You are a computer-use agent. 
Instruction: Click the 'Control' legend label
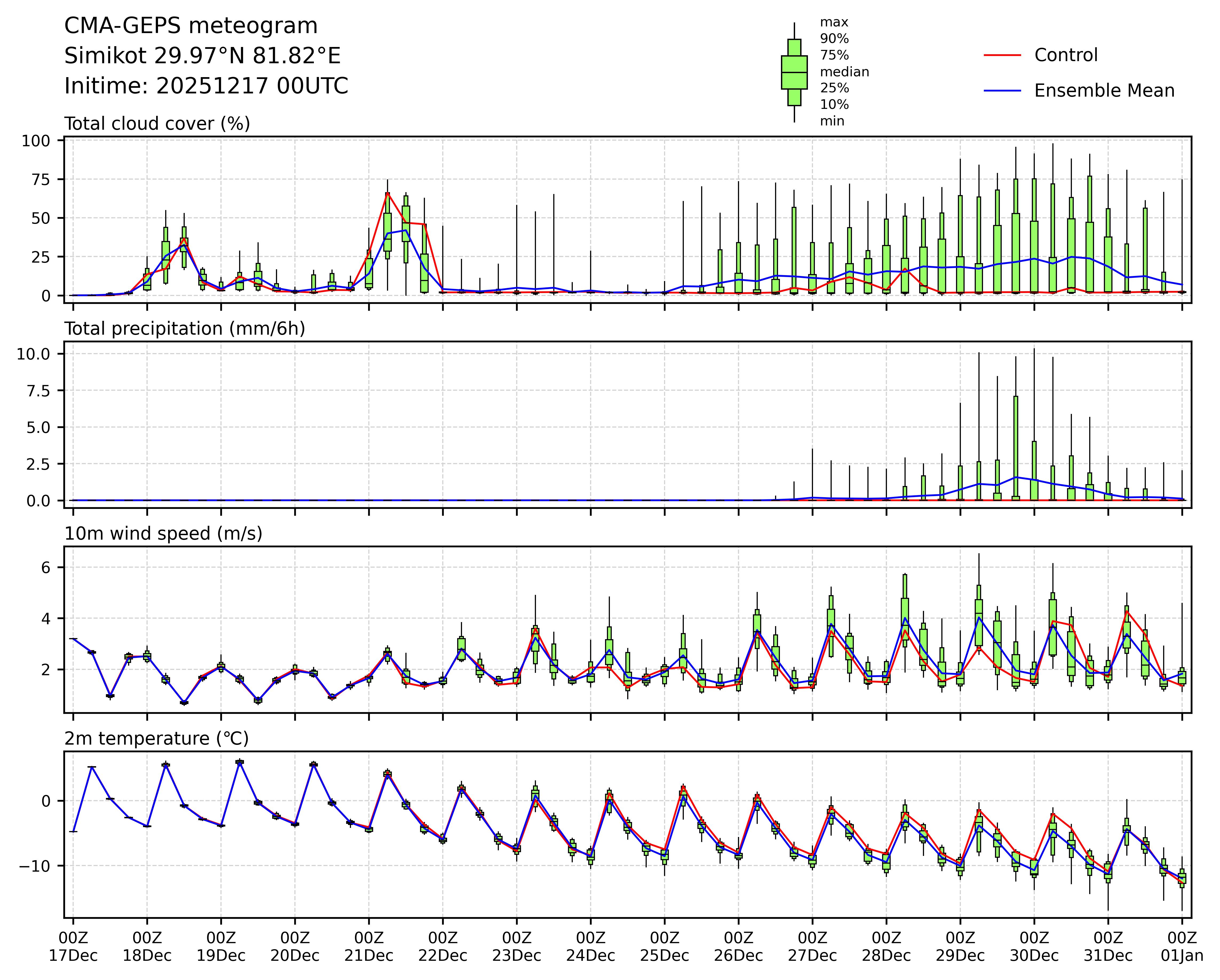(x=1065, y=56)
